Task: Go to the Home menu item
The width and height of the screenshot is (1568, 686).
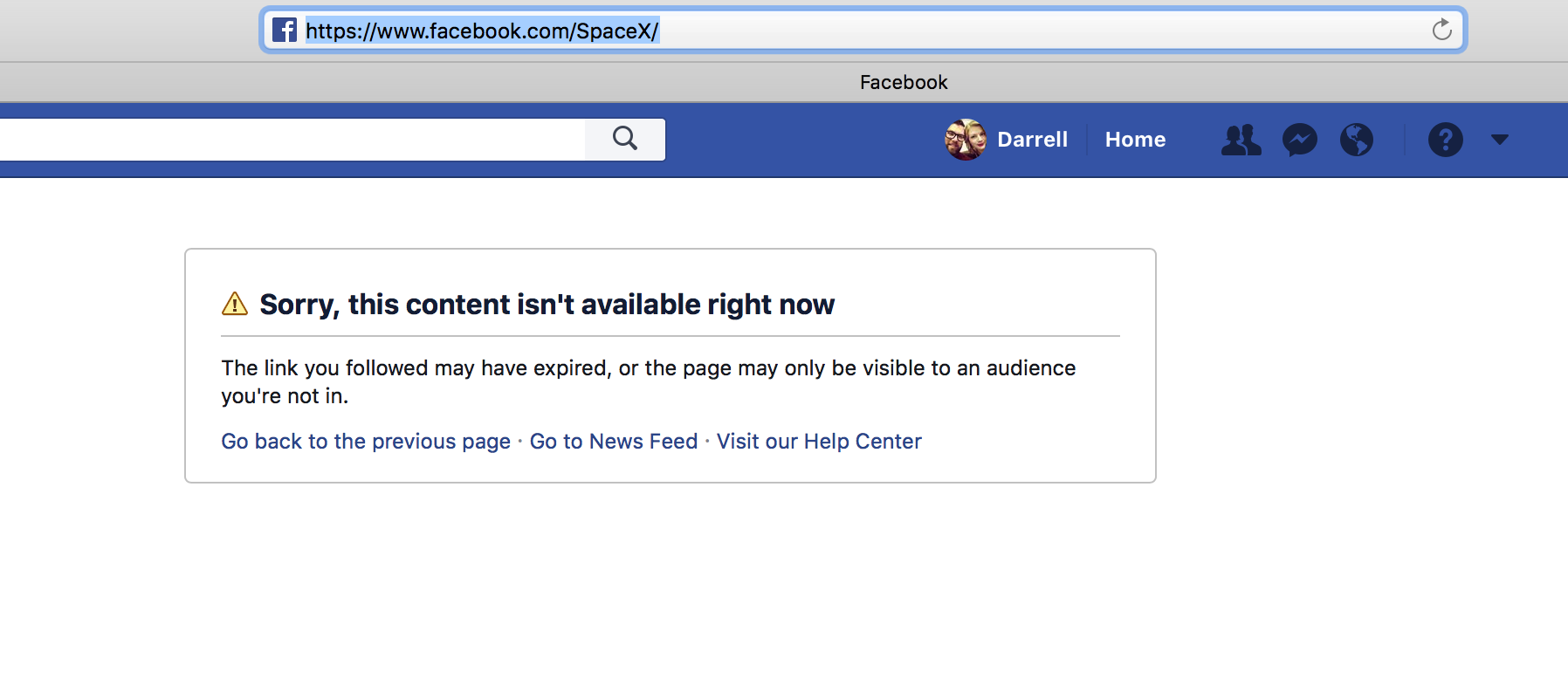Action: pos(1135,140)
